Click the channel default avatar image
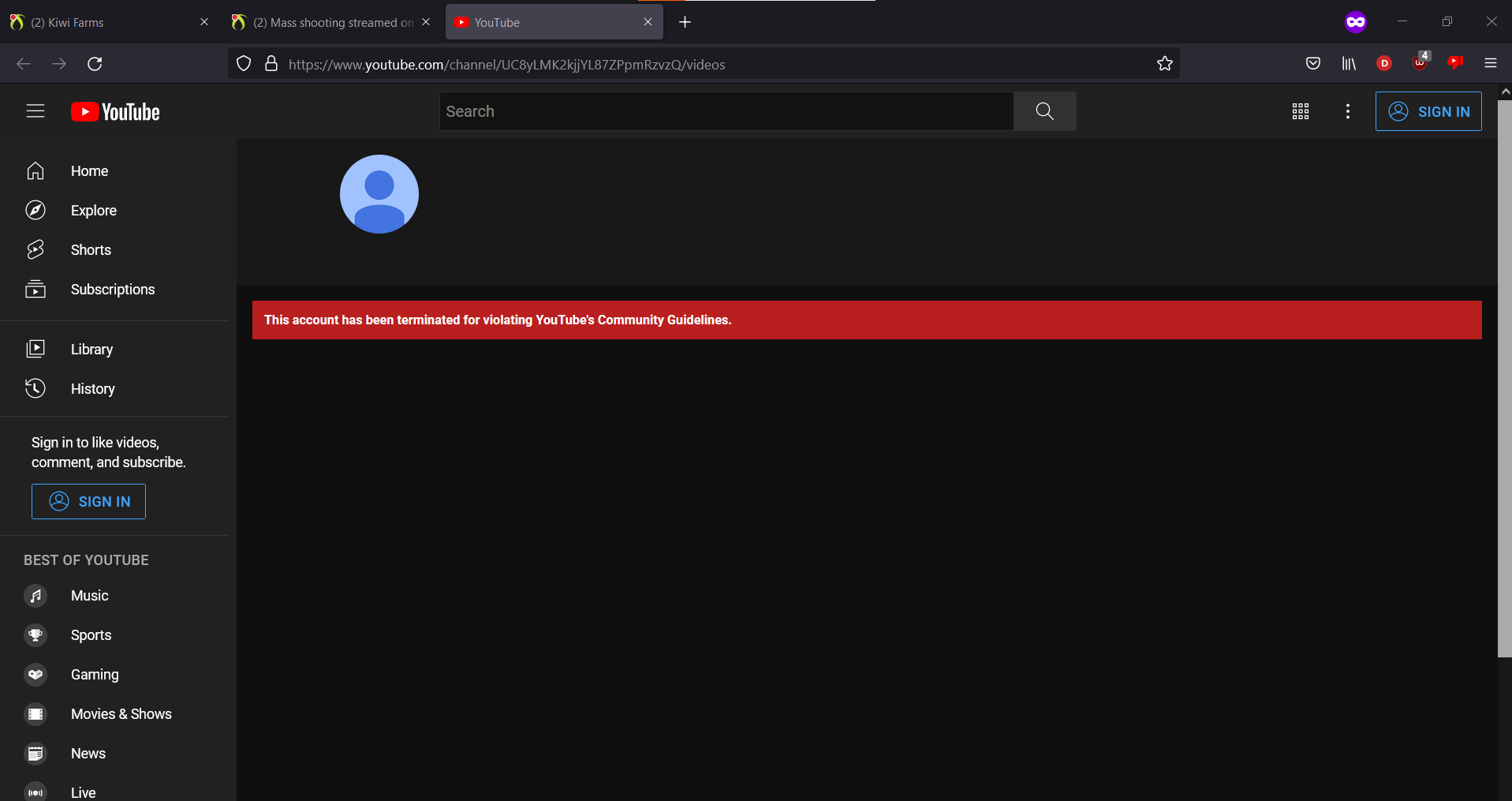Image resolution: width=1512 pixels, height=801 pixels. coord(379,194)
